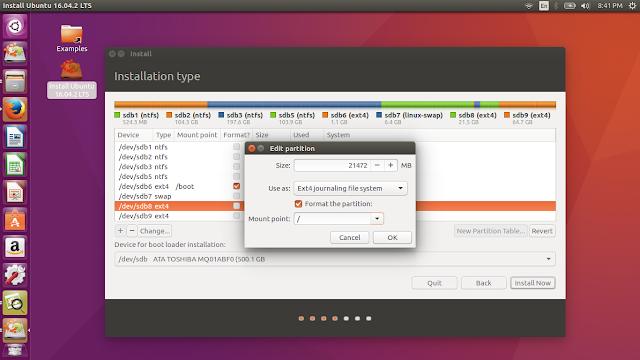Click the volume icon in top panel
The image size is (640, 360).
[x=585, y=6]
